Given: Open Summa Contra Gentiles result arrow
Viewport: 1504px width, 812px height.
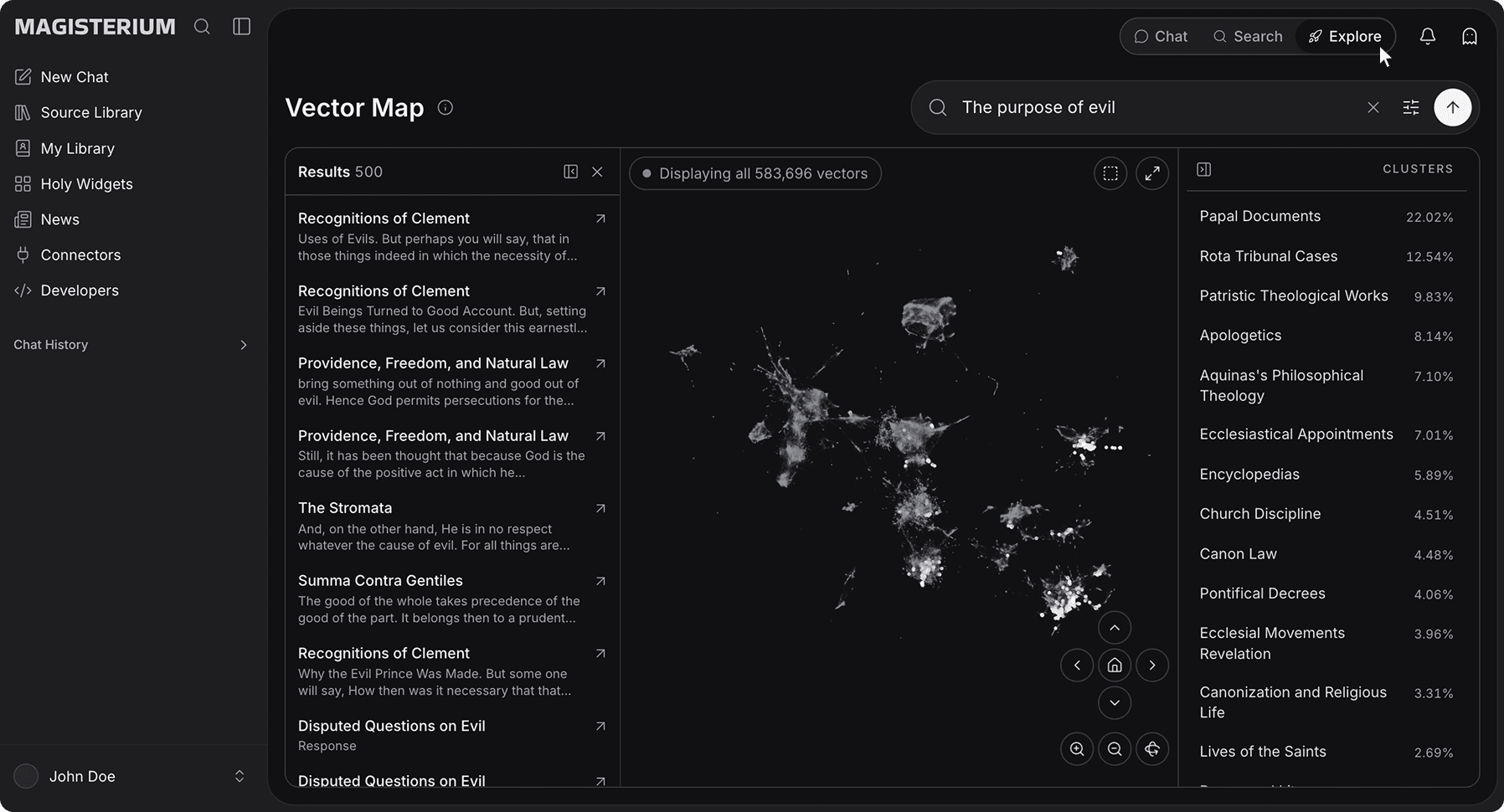Looking at the screenshot, I should pos(600,581).
